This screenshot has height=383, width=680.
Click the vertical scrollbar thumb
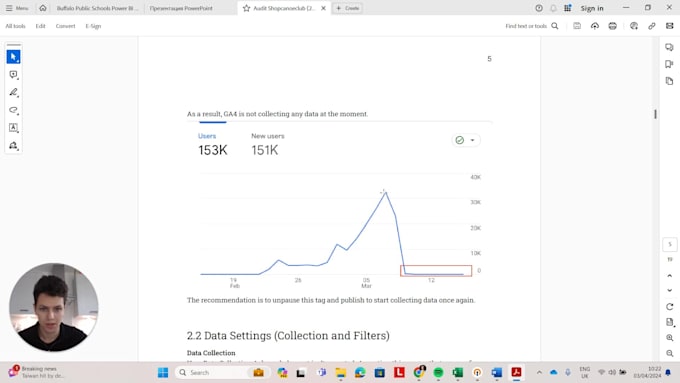(655, 114)
